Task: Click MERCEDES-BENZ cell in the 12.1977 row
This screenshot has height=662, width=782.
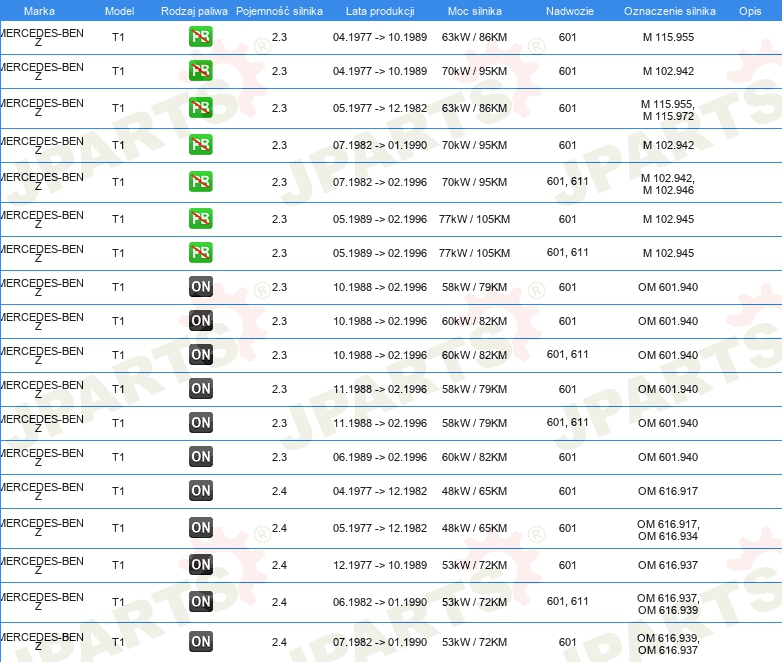Action: click(41, 565)
